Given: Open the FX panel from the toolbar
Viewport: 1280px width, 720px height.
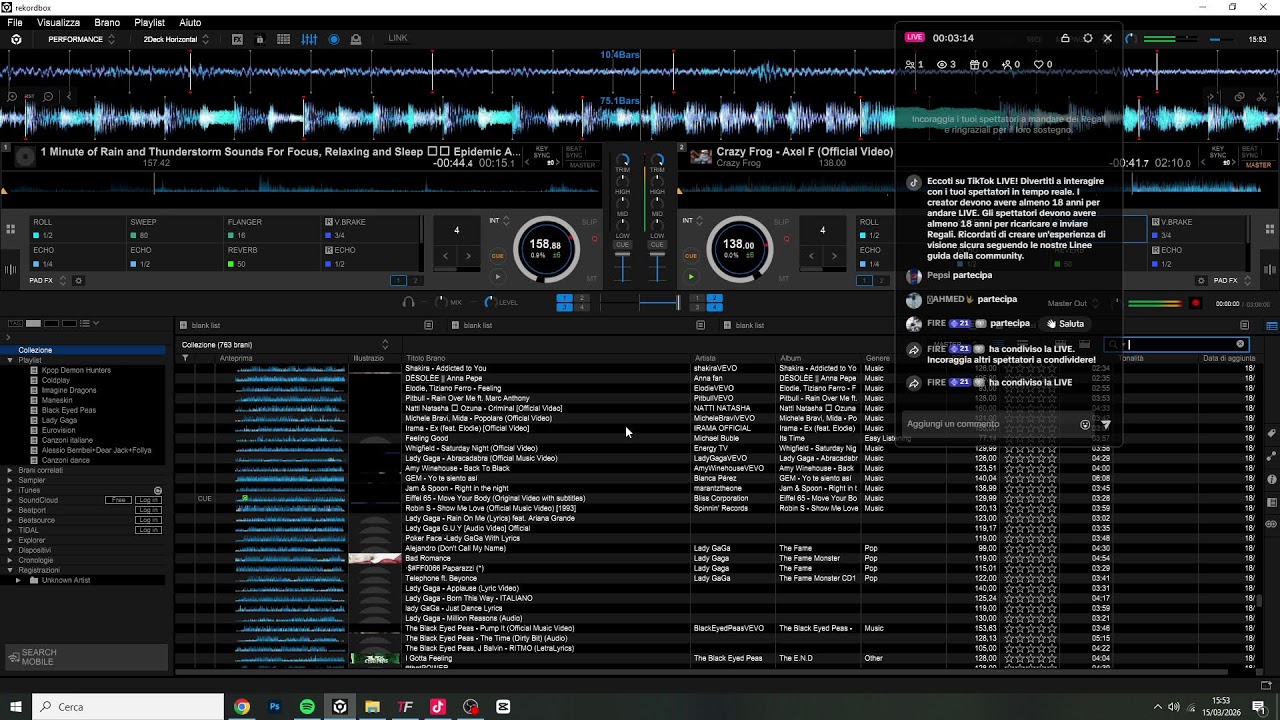Looking at the screenshot, I should 237,39.
